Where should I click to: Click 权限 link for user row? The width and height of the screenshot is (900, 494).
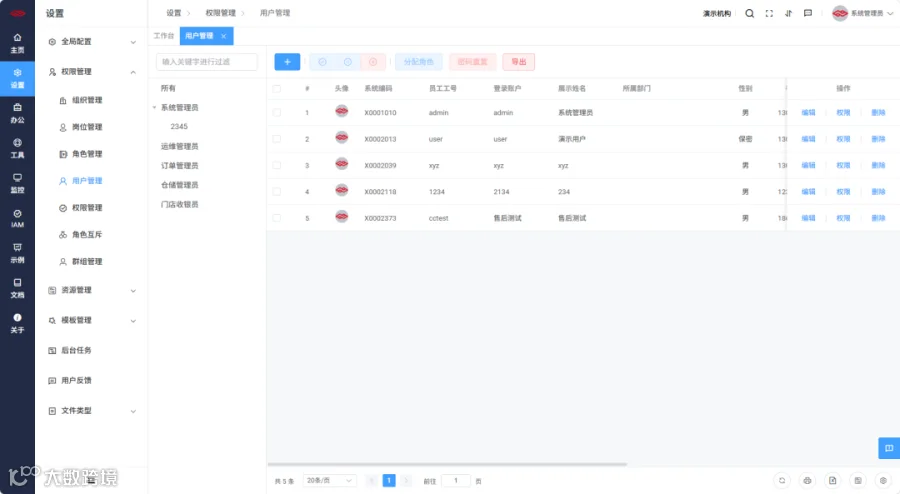tap(843, 139)
